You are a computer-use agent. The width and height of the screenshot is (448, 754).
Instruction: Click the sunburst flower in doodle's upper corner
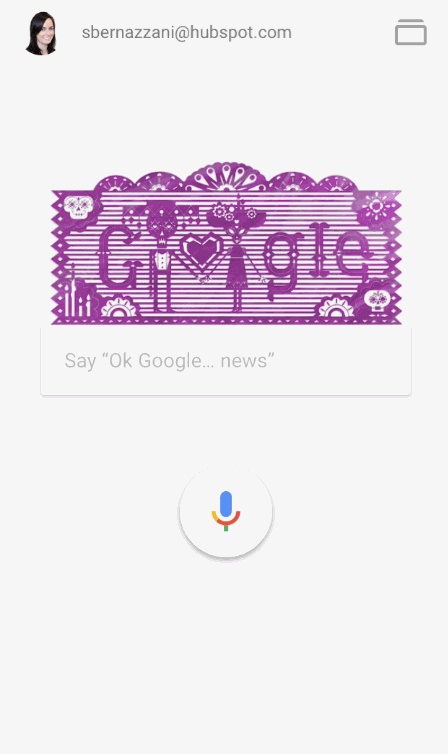click(376, 207)
